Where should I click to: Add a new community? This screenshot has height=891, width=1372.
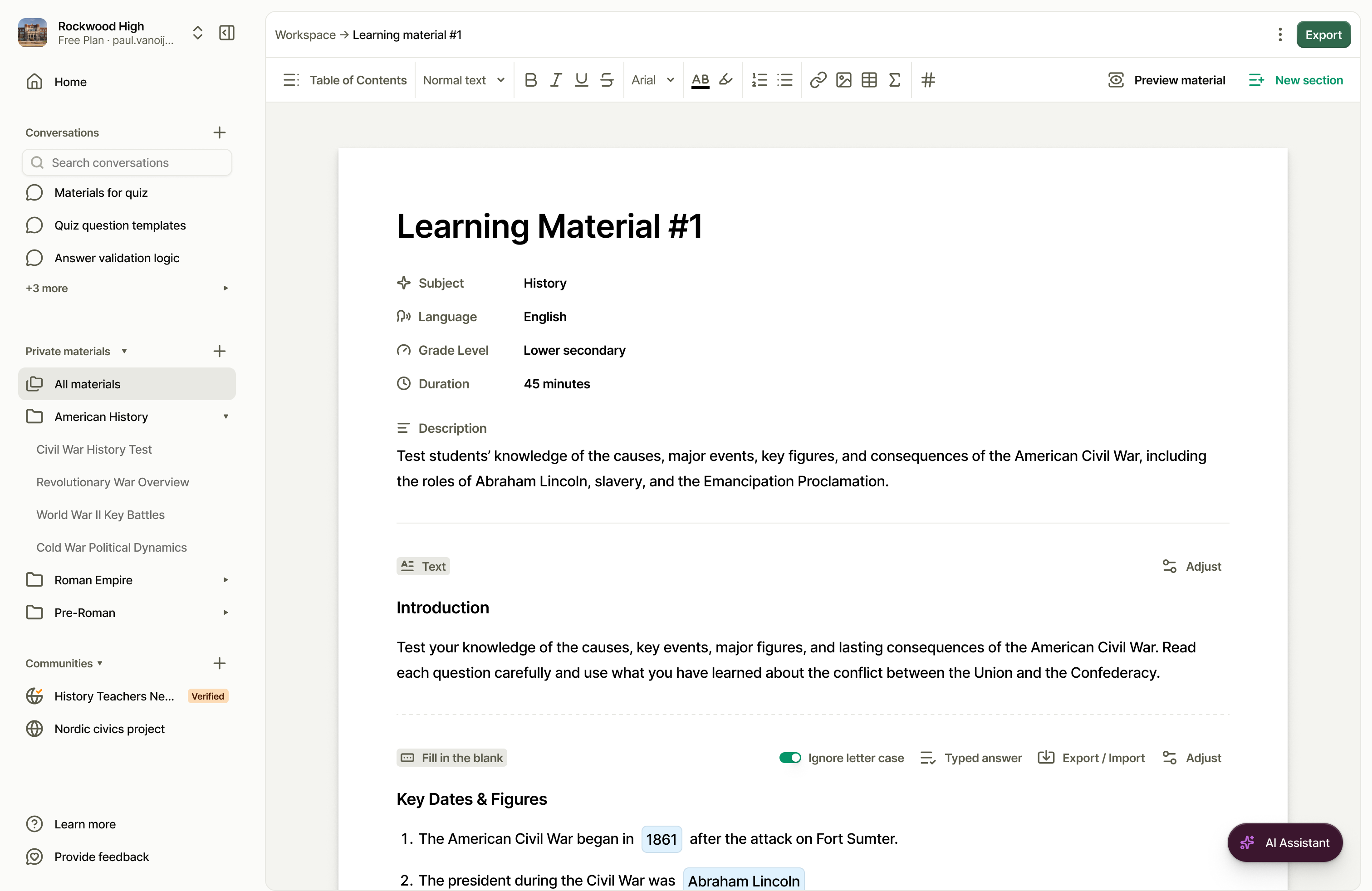pyautogui.click(x=219, y=663)
